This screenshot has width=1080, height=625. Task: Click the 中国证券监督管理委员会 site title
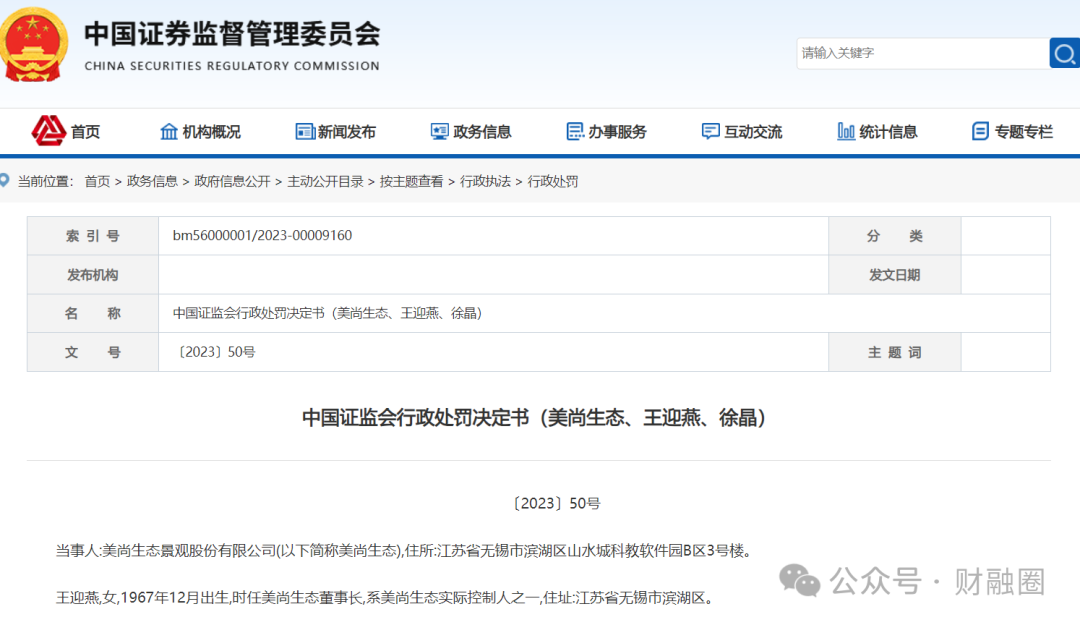[x=232, y=34]
